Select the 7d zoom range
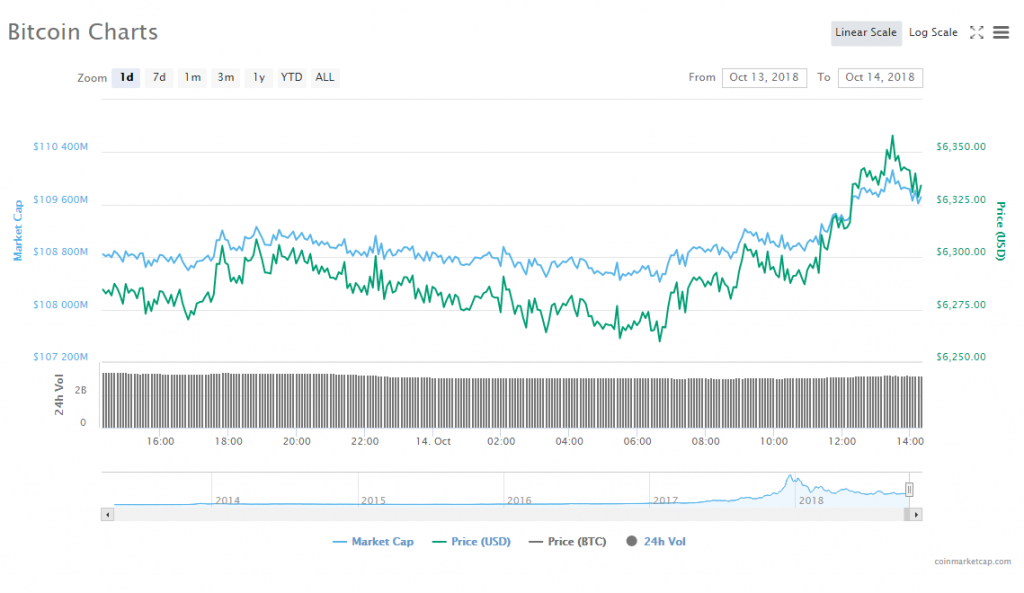Image resolution: width=1024 pixels, height=593 pixels. [159, 77]
